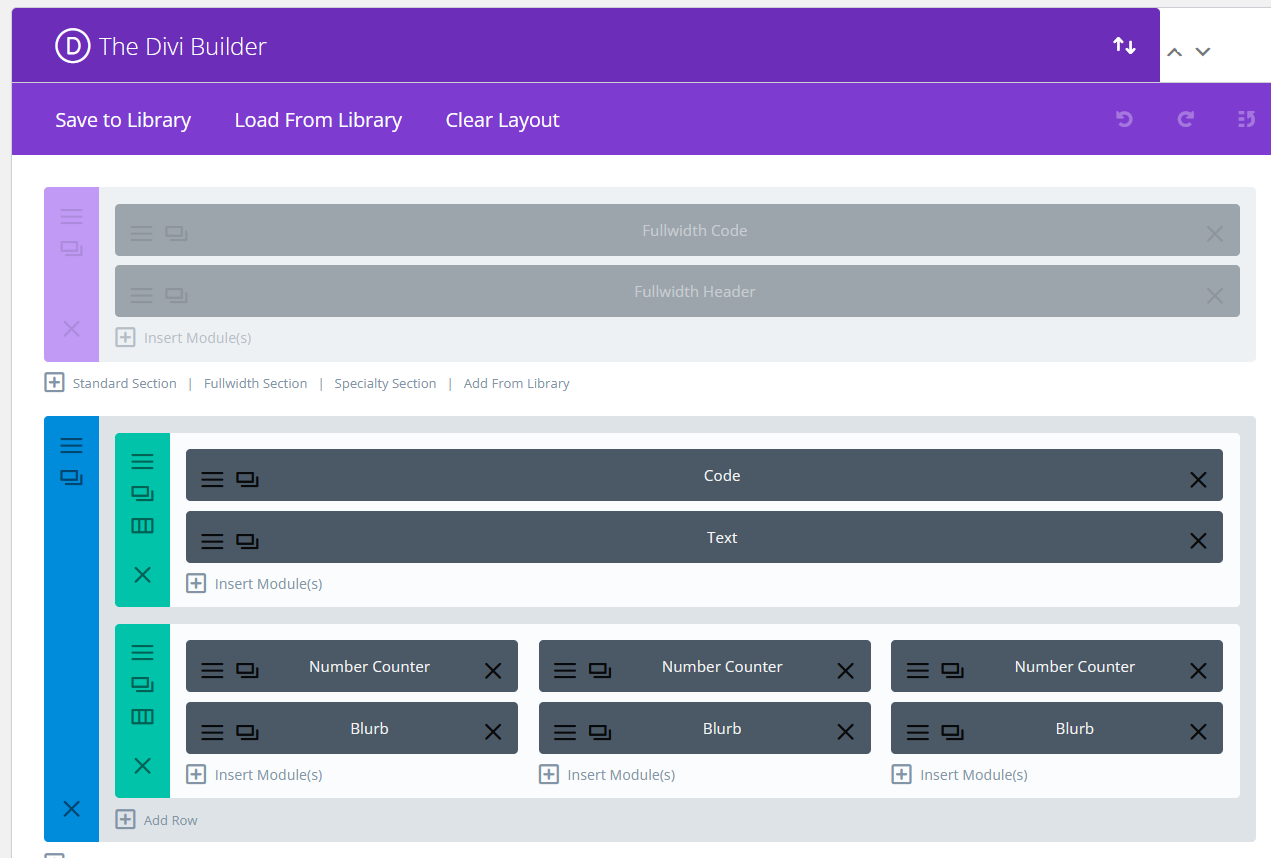Open first column Number Counter settings icon
This screenshot has height=858, width=1271.
click(212, 670)
